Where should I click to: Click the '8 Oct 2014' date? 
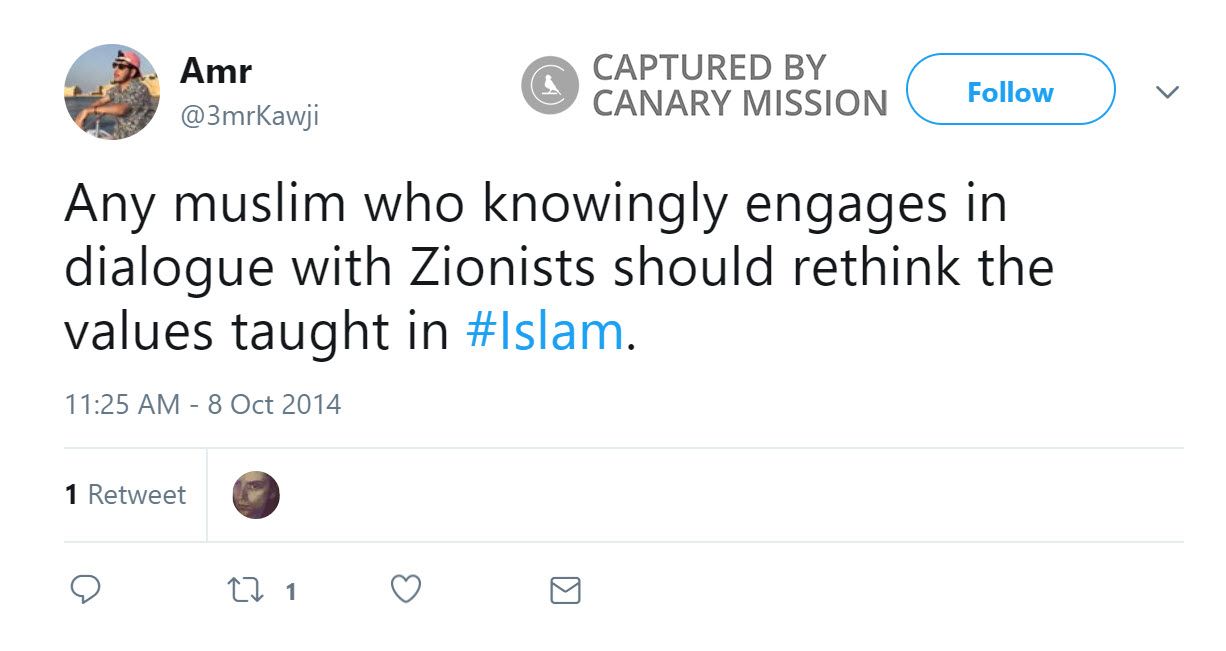point(274,405)
